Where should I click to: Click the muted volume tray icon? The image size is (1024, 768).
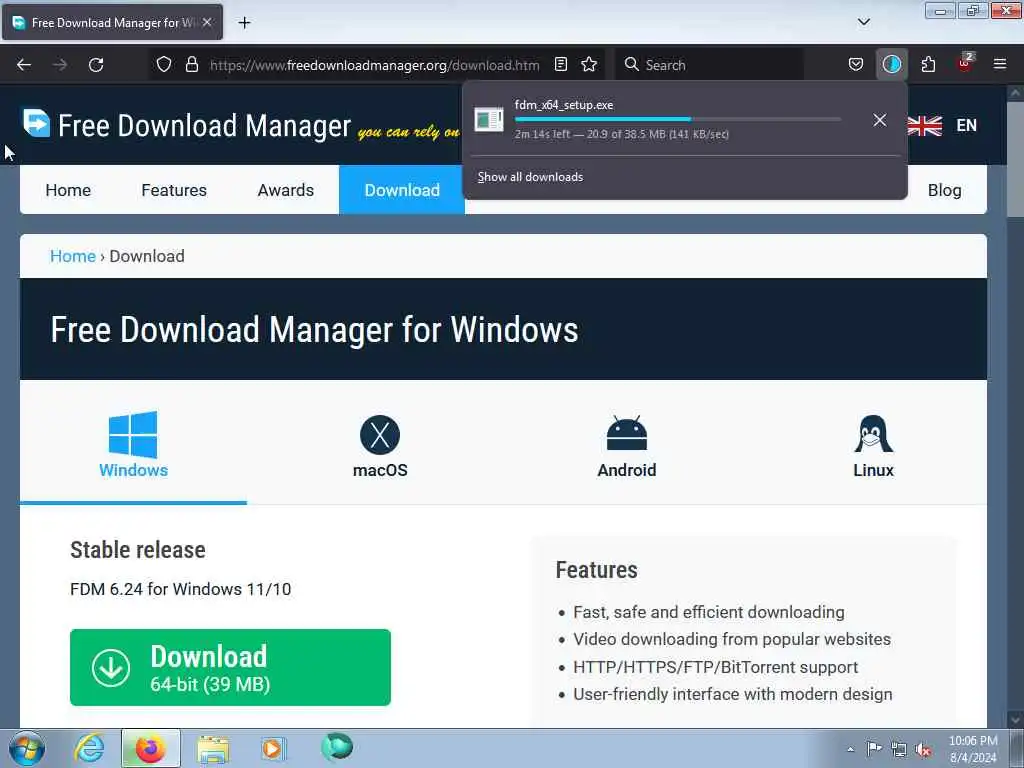coord(923,750)
